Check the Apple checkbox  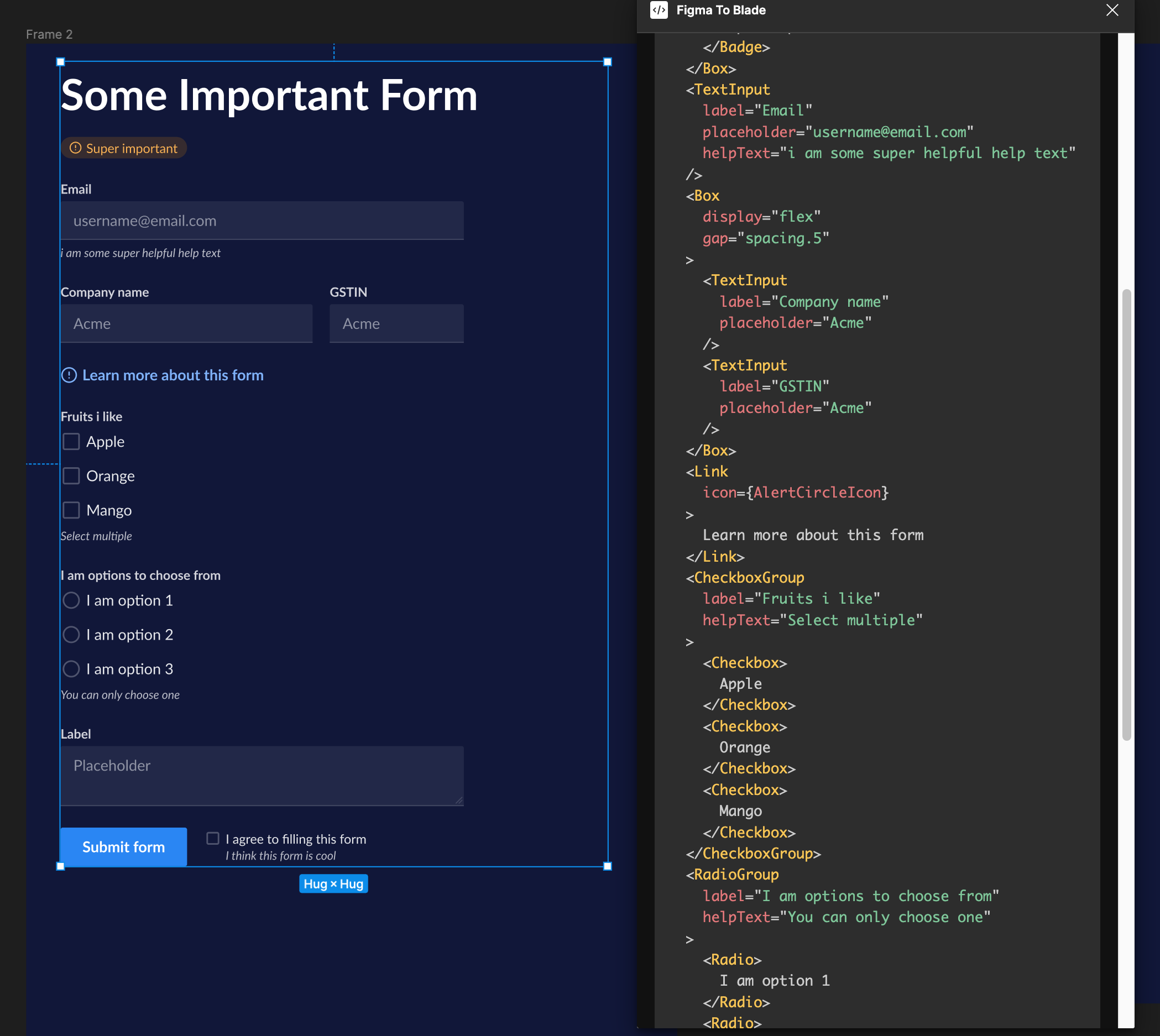[x=71, y=442]
